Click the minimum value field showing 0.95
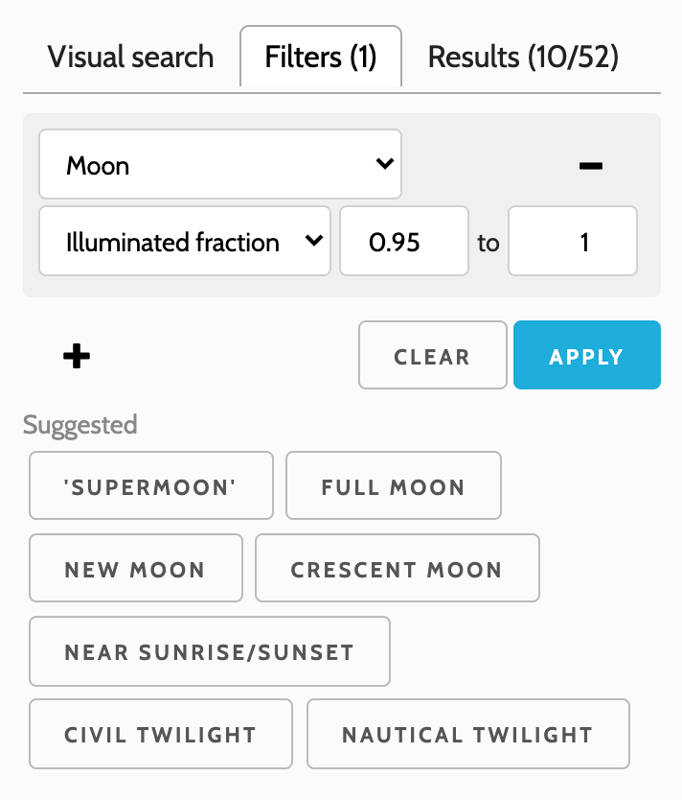Screen dimensions: 682x800 coord(404,242)
